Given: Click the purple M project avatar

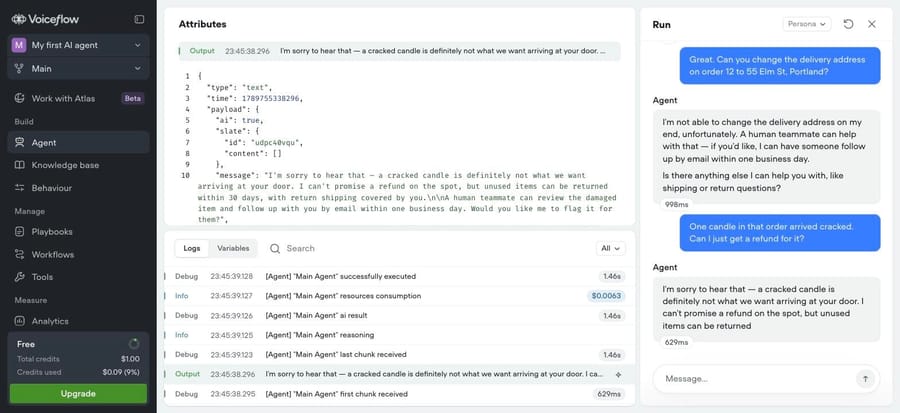Looking at the screenshot, I should 19,45.
